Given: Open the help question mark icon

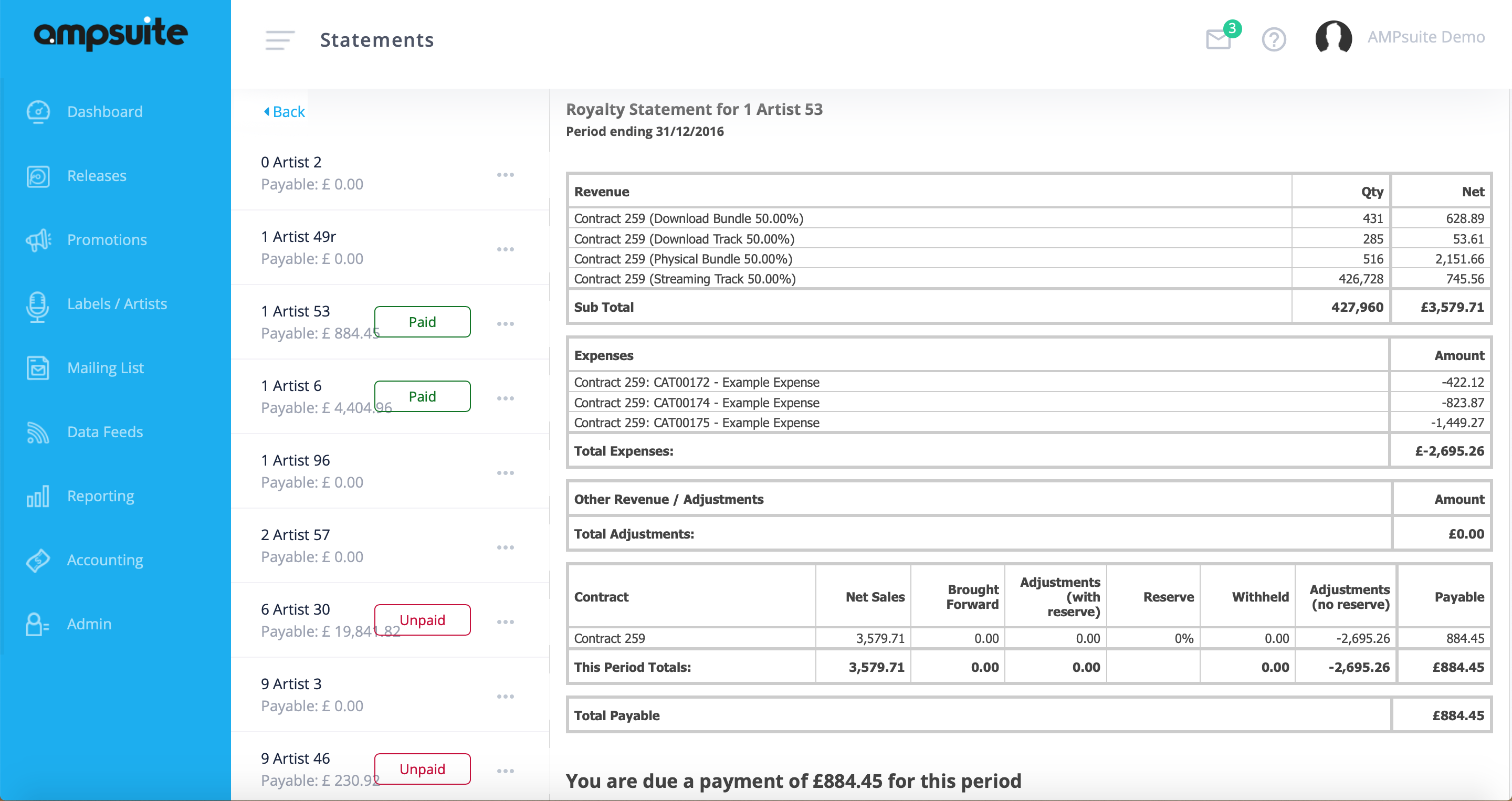Looking at the screenshot, I should [1274, 40].
